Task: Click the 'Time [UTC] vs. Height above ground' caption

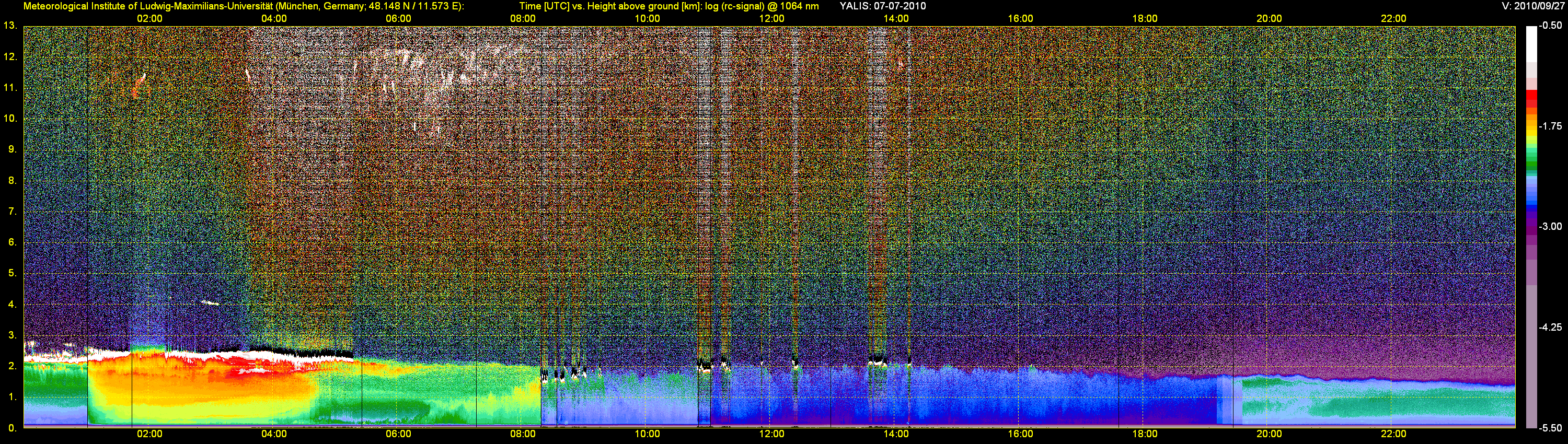Action: click(x=669, y=6)
